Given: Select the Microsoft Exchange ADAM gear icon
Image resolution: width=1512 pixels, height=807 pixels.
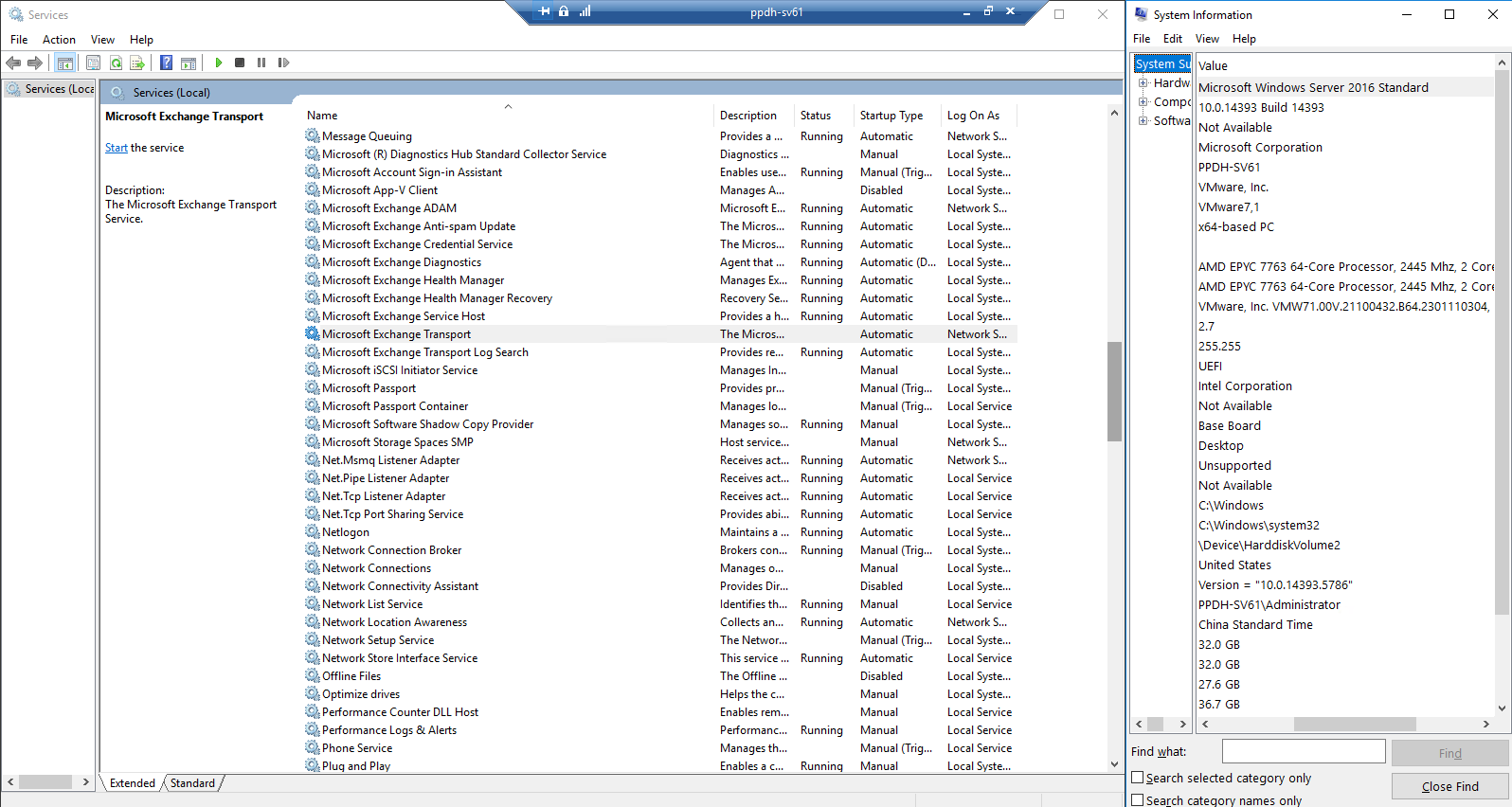Looking at the screenshot, I should click(312, 207).
